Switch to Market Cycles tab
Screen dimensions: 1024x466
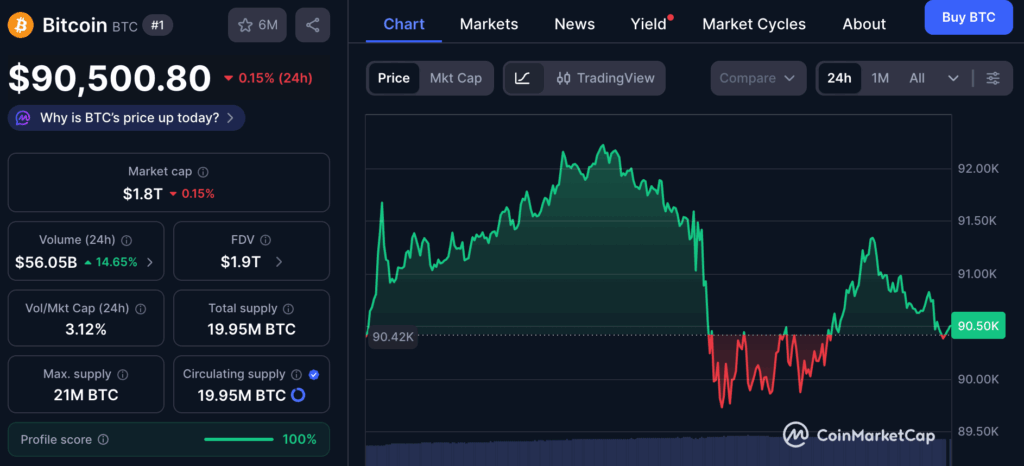pos(753,23)
